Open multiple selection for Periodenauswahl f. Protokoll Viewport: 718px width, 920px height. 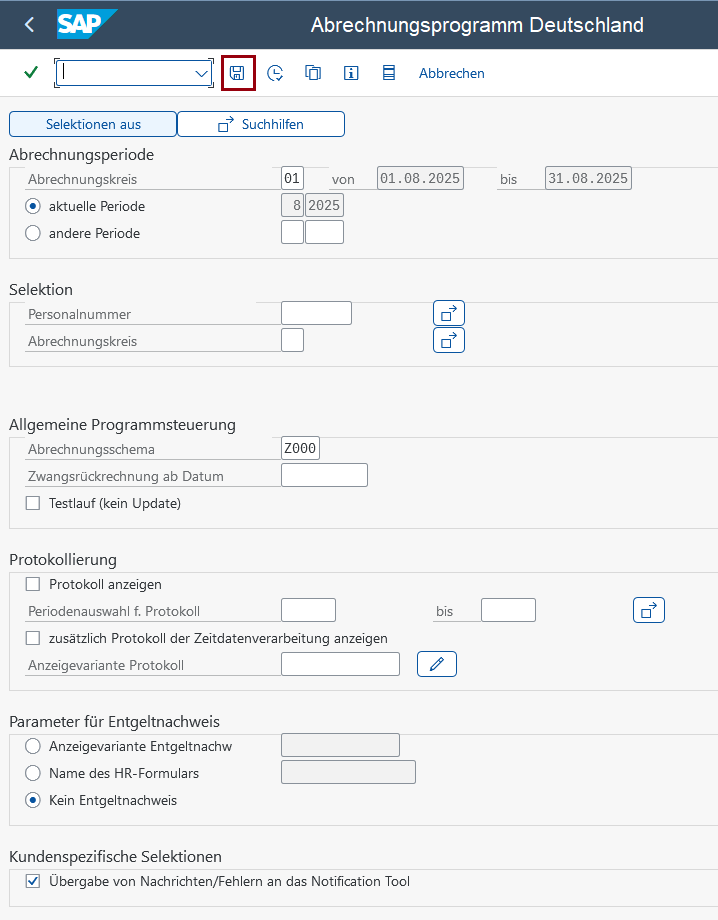click(649, 610)
